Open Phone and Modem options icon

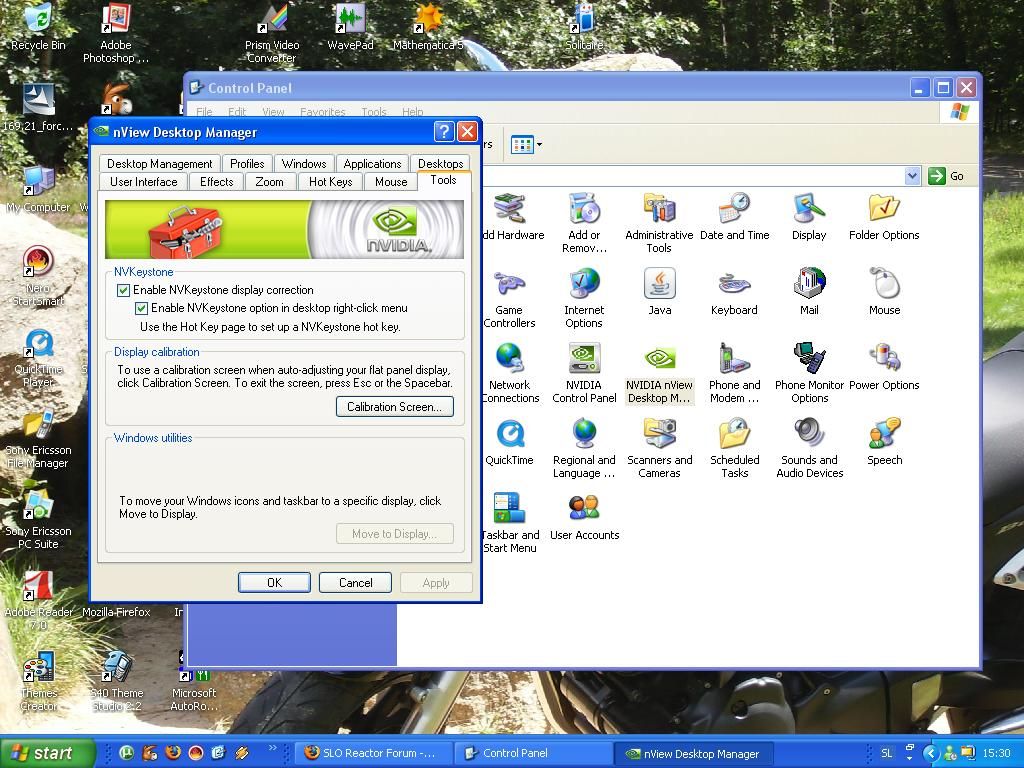click(734, 373)
